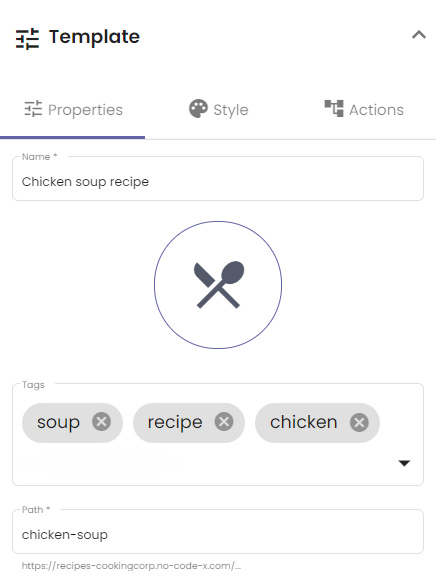Click the Name field with Chicken soup recipe
The image size is (436, 582).
pos(218,179)
